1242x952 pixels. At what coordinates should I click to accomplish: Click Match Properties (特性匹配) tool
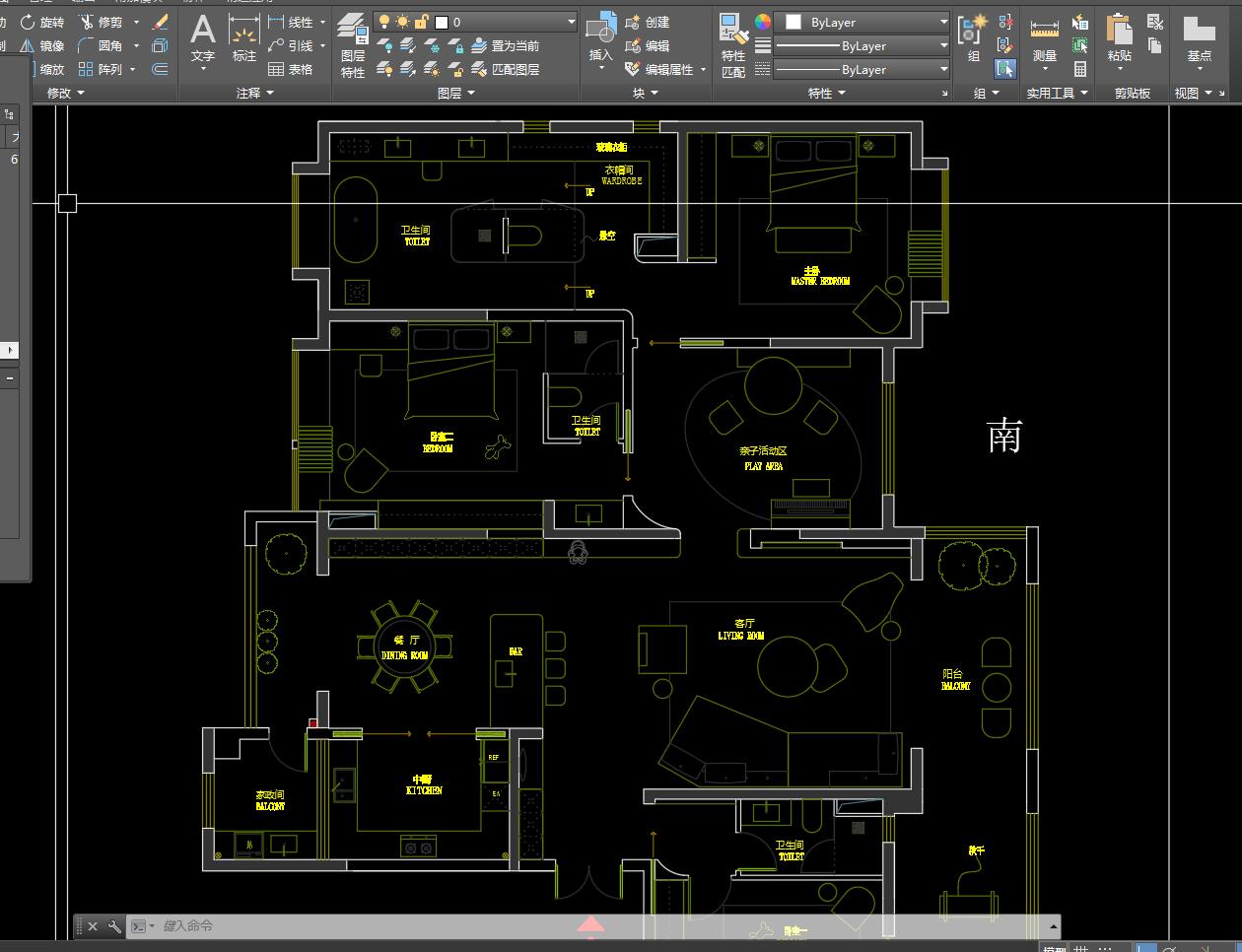coord(733,45)
